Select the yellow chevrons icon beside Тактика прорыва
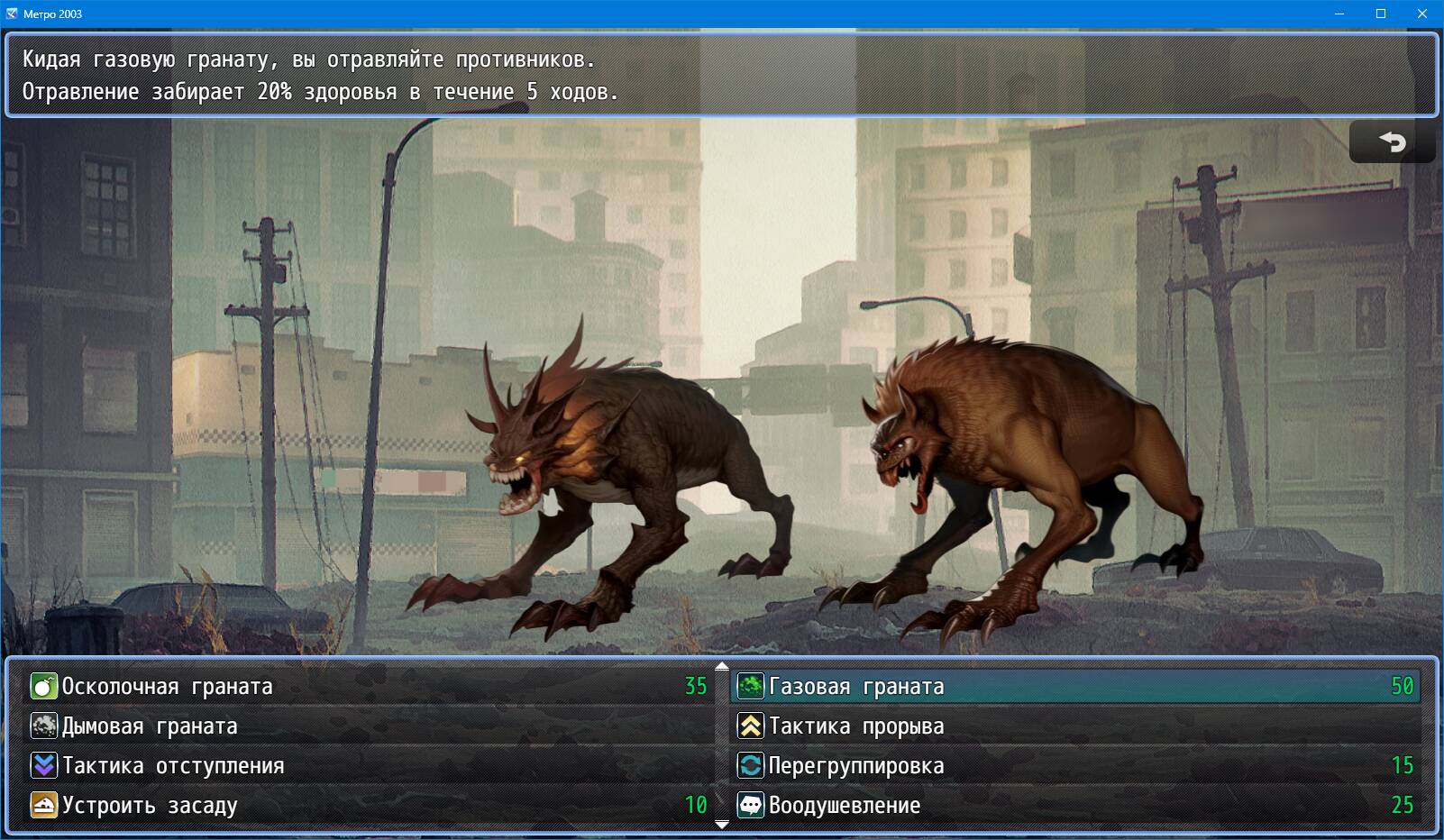Screen dimensions: 1444x840 [x=753, y=726]
